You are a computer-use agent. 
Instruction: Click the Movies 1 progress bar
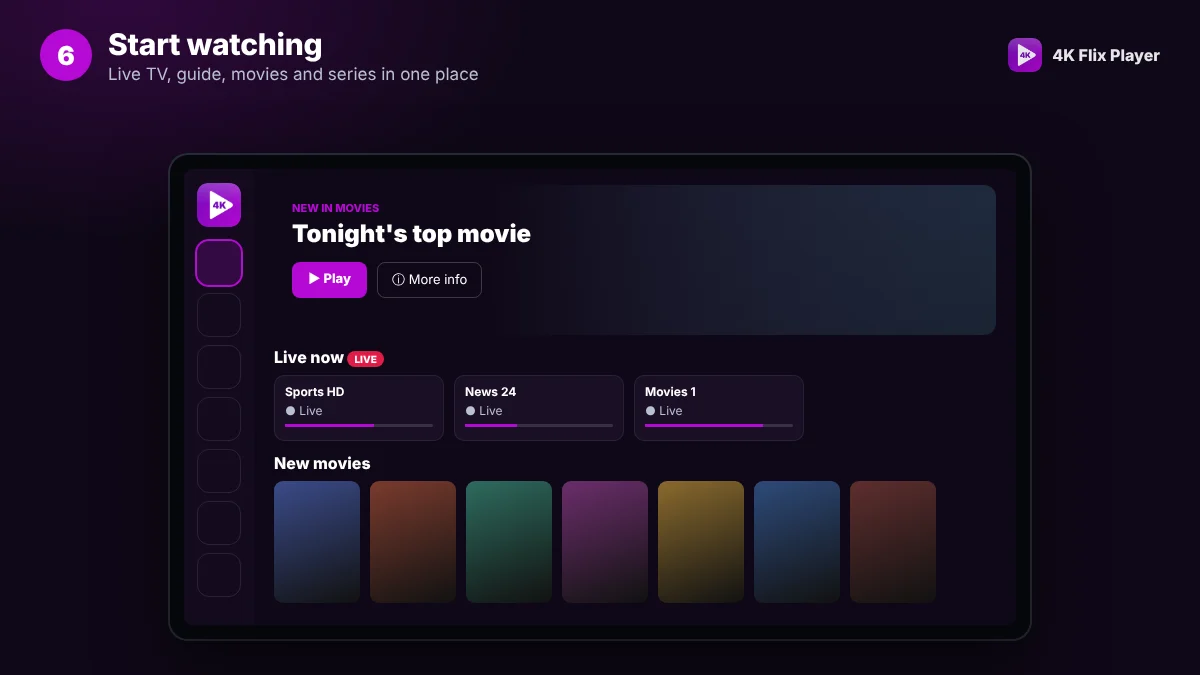point(719,425)
